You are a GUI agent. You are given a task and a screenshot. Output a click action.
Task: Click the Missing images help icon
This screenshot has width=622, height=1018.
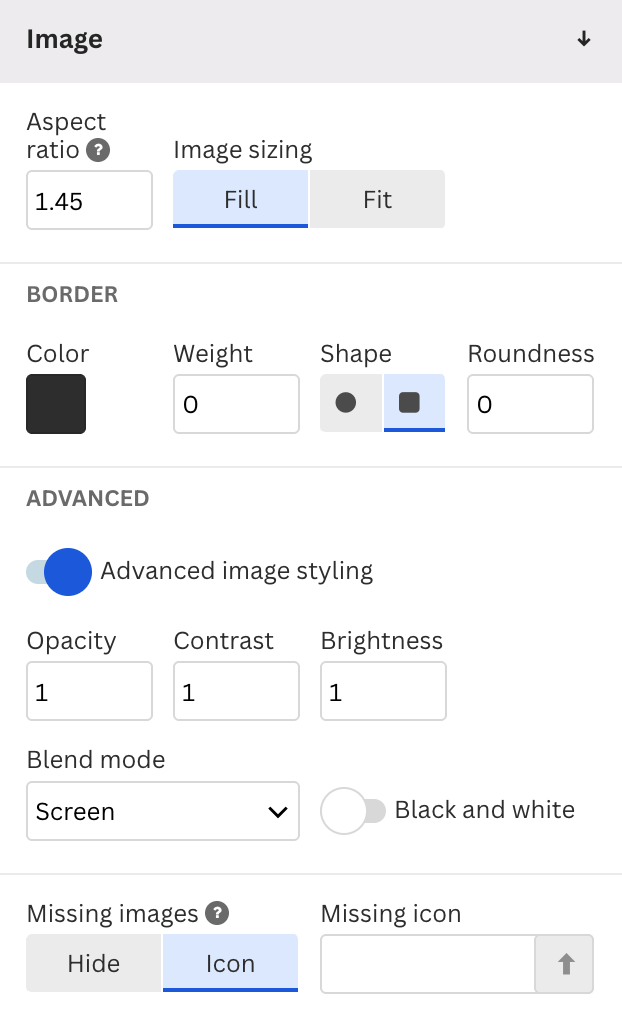point(217,913)
